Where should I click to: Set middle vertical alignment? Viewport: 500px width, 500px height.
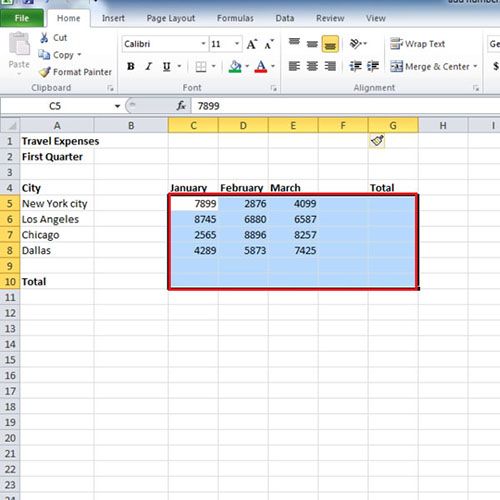[x=312, y=44]
